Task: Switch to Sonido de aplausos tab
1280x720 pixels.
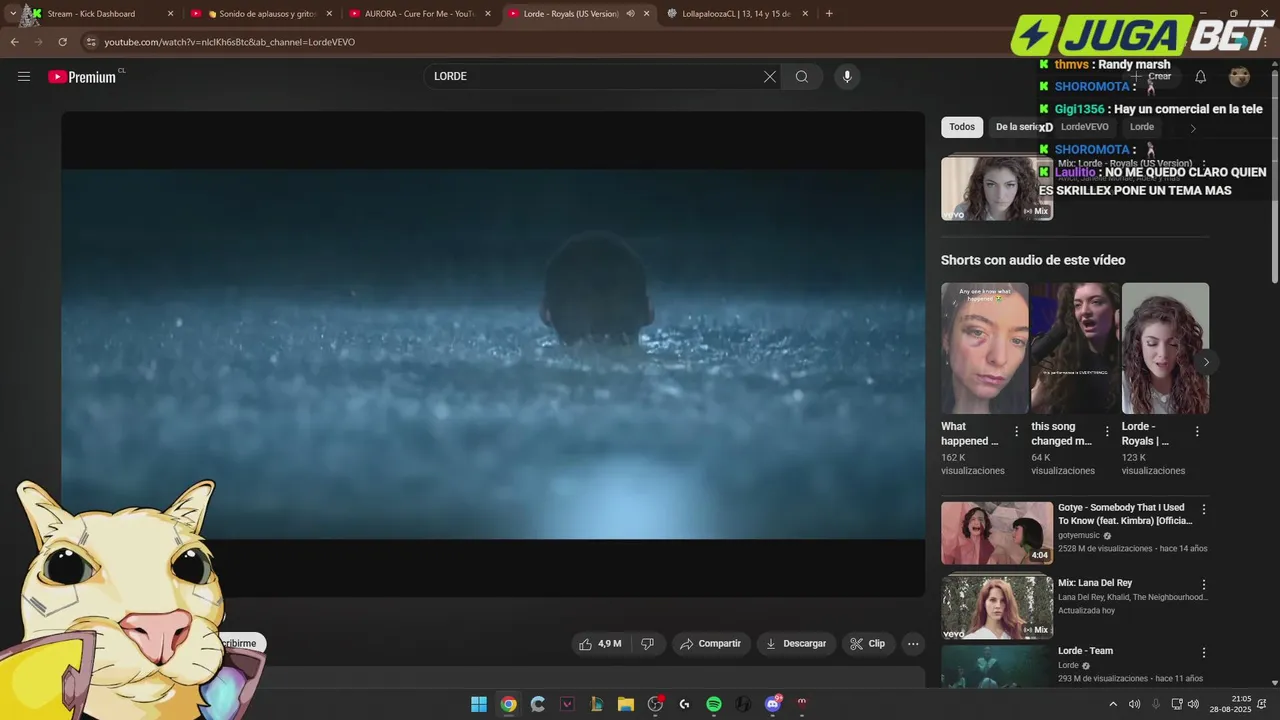Action: coord(261,14)
